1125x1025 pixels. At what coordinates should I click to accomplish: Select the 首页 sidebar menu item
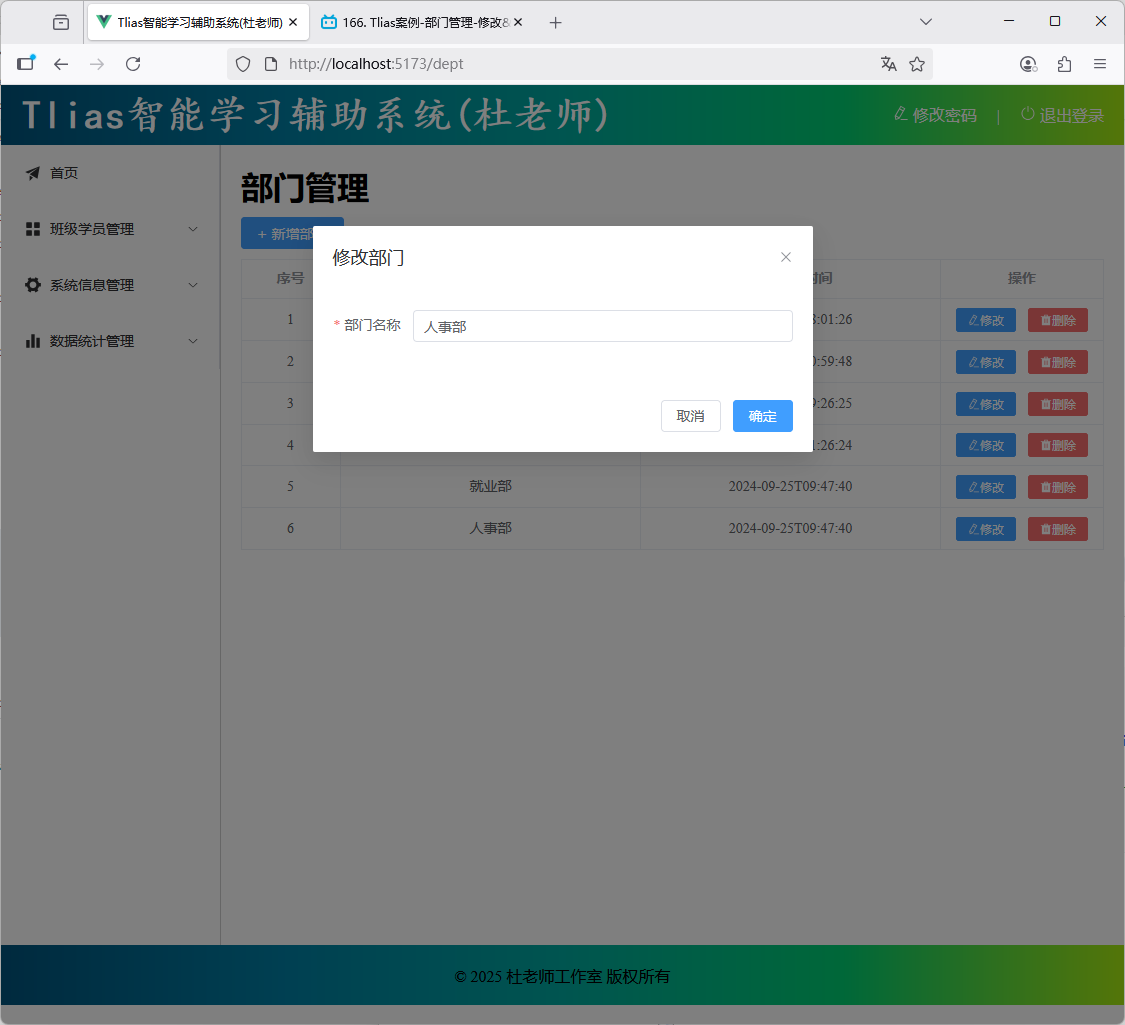tap(64, 173)
